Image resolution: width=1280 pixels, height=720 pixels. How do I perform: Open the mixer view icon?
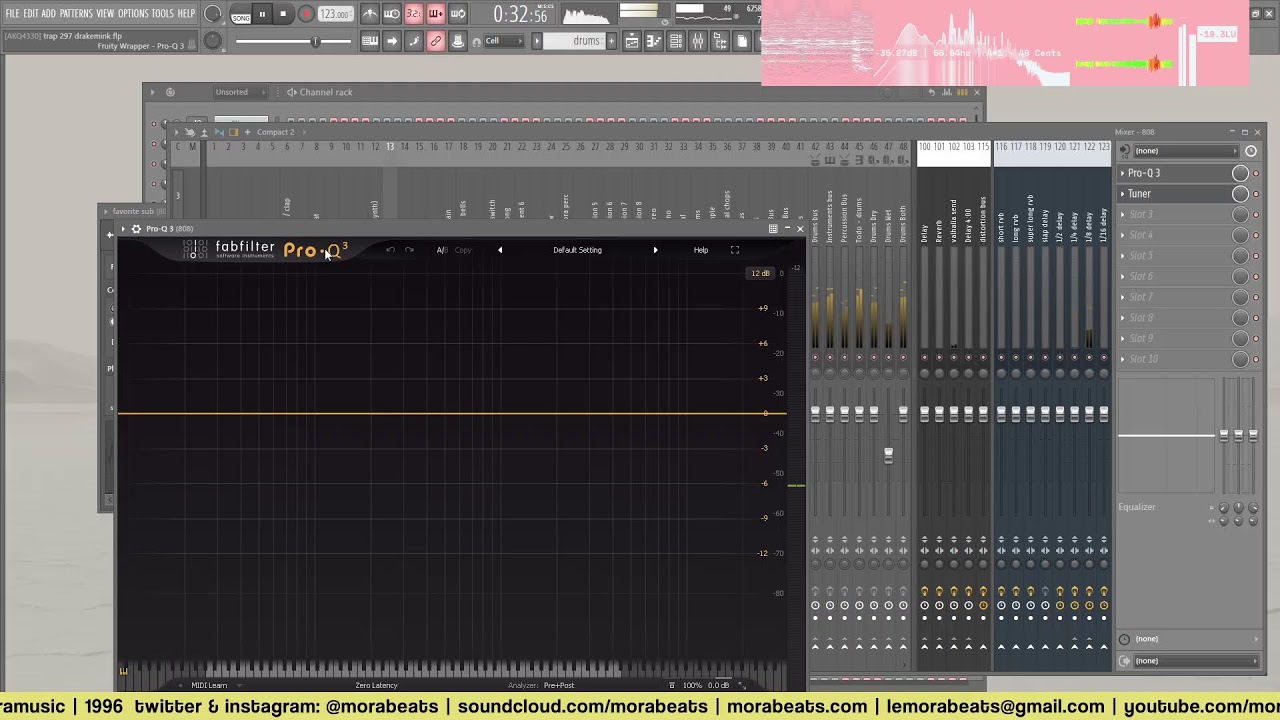698,41
